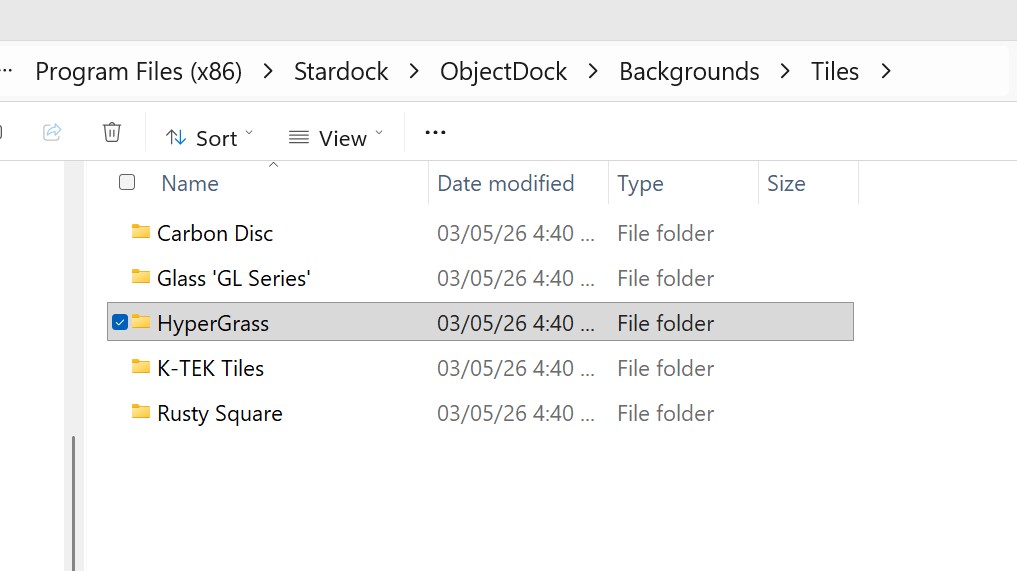Click the Glass 'GL Series' folder icon
1017x571 pixels.
141,278
